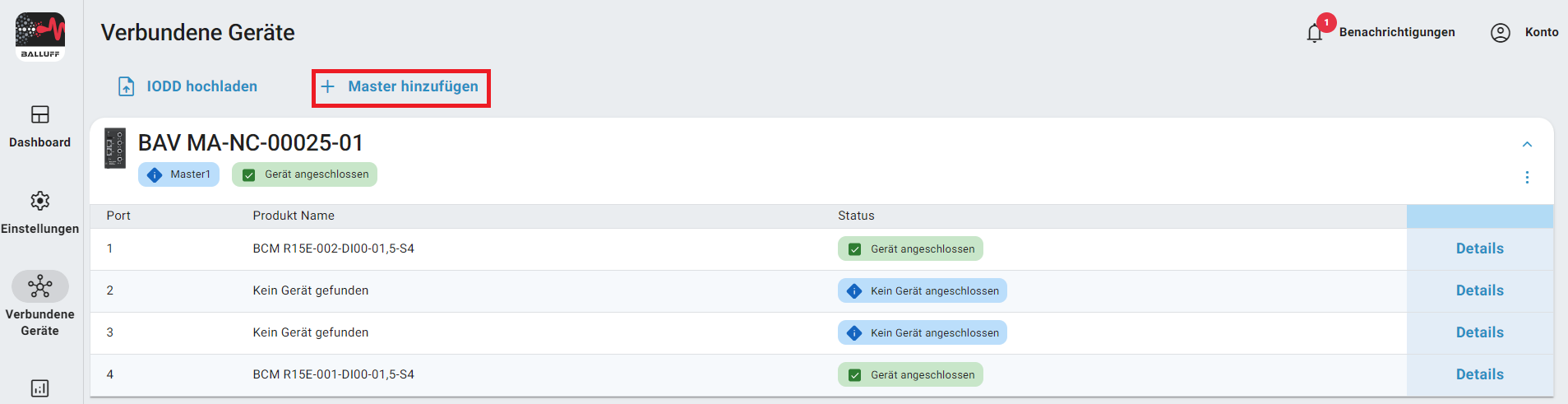This screenshot has width=1568, height=404.
Task: Click the Balluff logo icon
Action: click(x=39, y=36)
